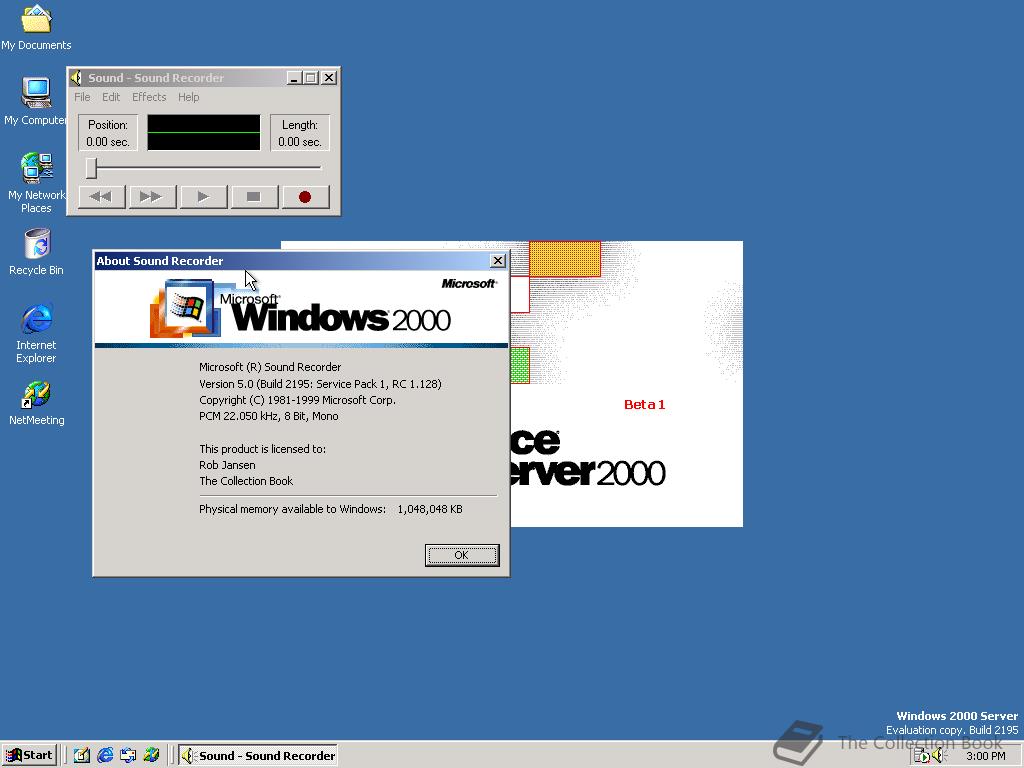
Task: Click Seek To Start in Sound Recorder
Action: [x=101, y=197]
